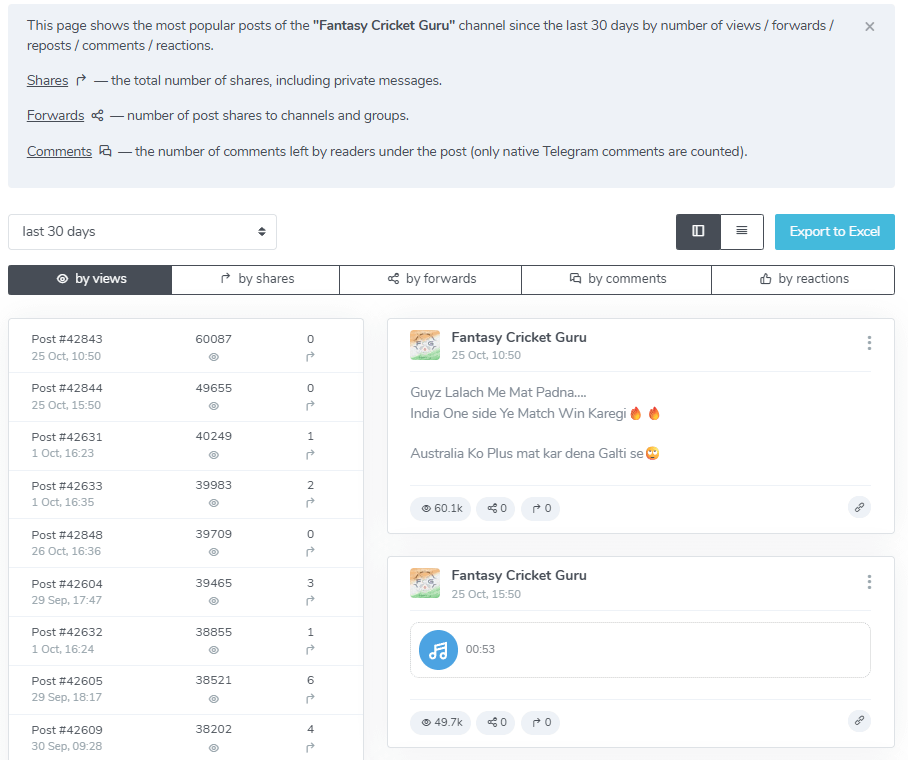Copy link icon on the 10:50 post
This screenshot has width=908, height=760.
pos(858,508)
